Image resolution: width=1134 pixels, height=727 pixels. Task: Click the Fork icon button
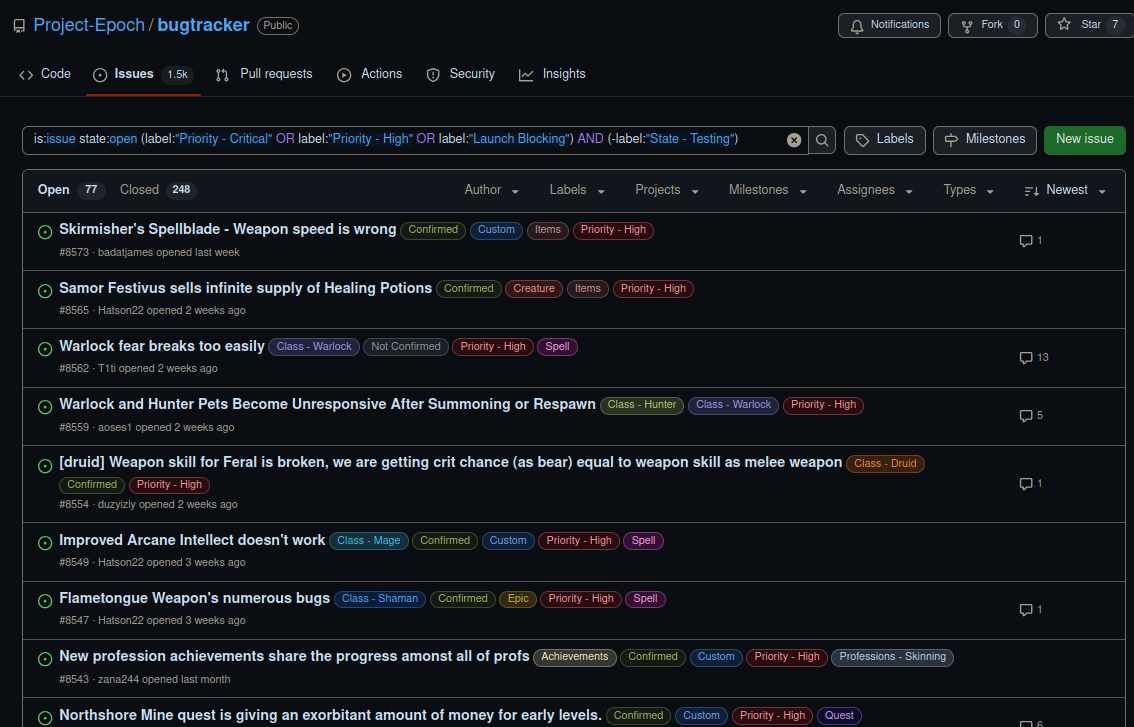(x=992, y=25)
